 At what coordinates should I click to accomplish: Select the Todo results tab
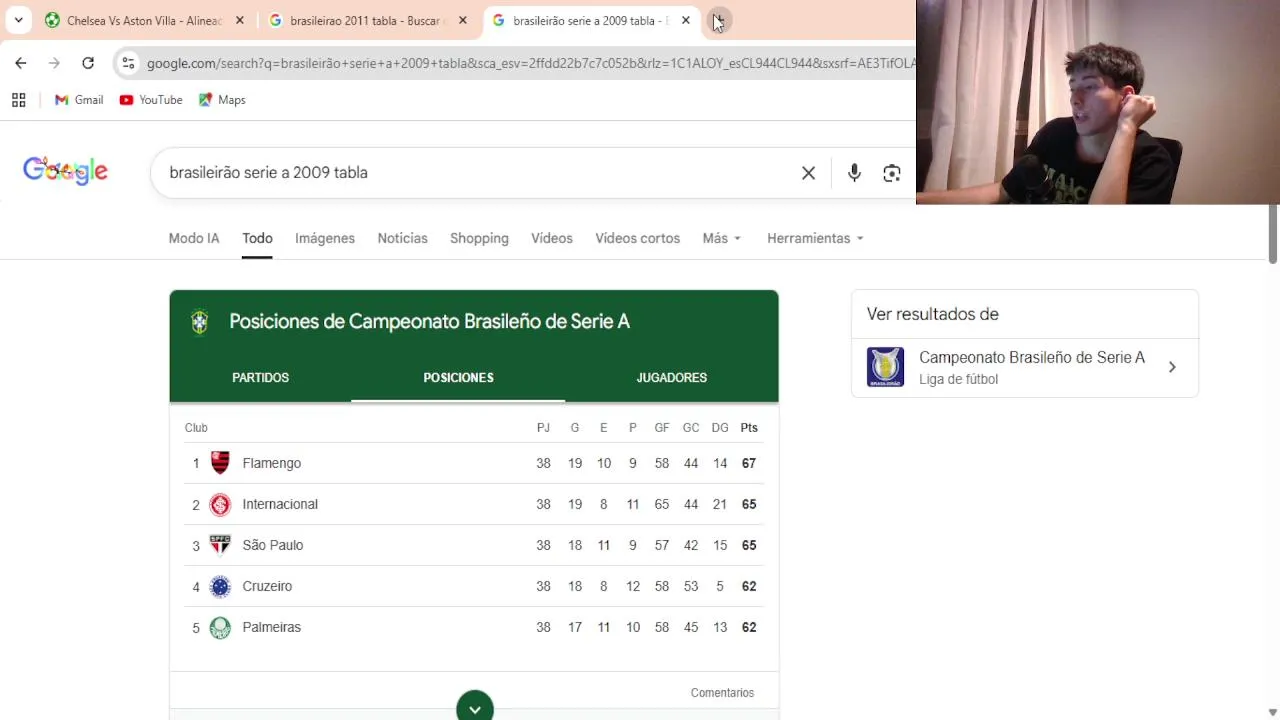(x=257, y=238)
